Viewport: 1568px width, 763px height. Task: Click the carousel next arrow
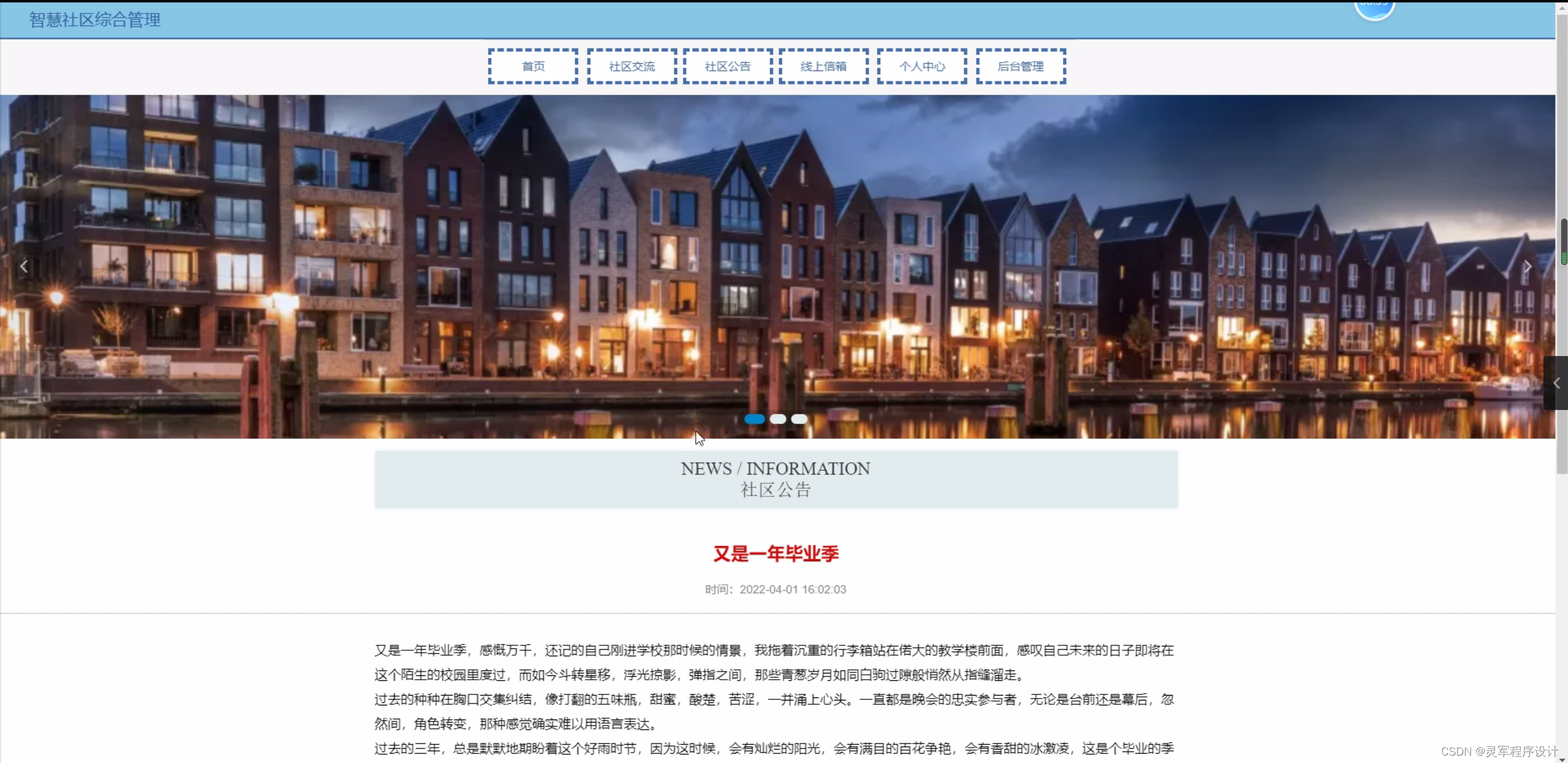pyautogui.click(x=1527, y=267)
